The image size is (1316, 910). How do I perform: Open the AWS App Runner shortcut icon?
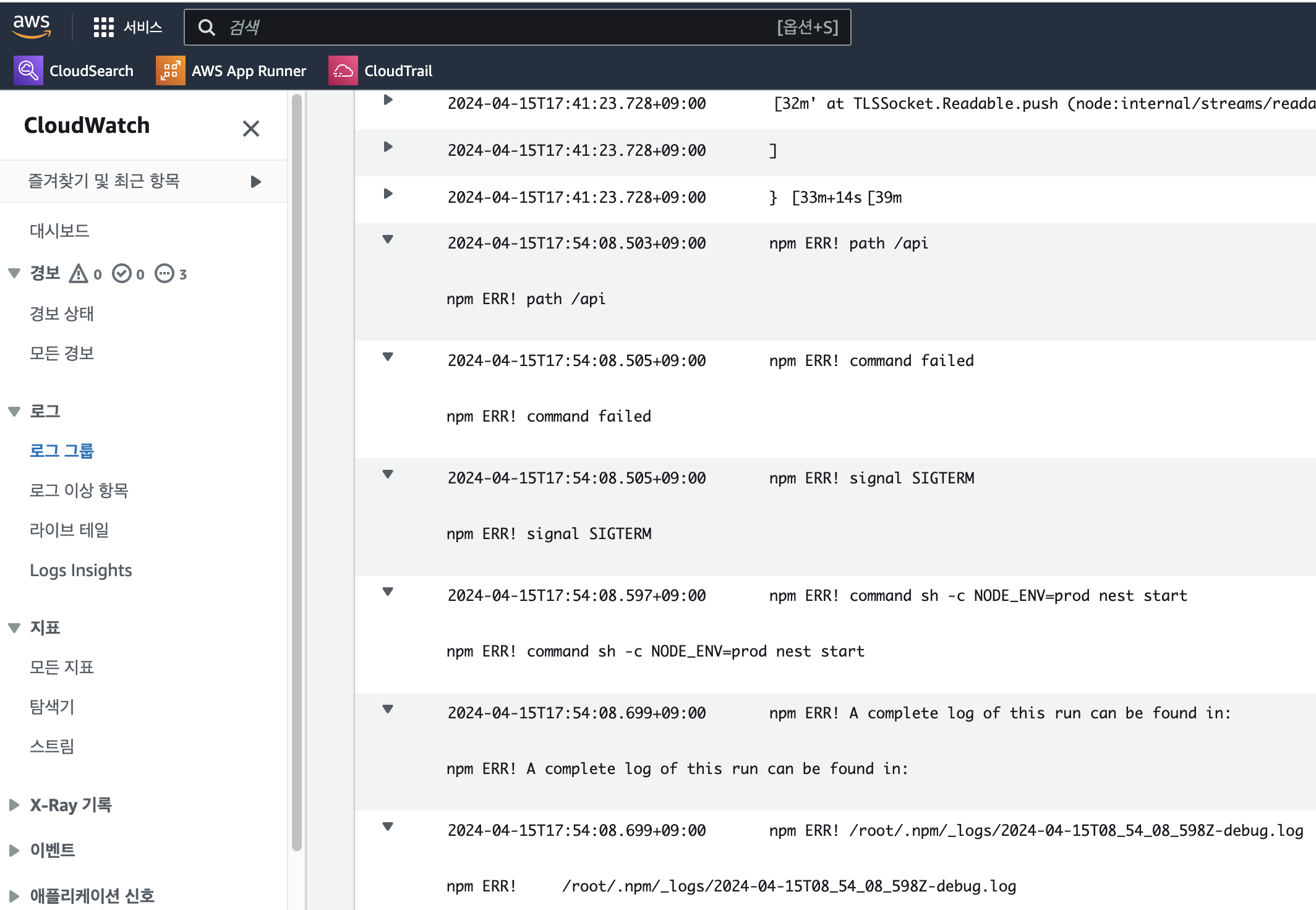(x=170, y=70)
